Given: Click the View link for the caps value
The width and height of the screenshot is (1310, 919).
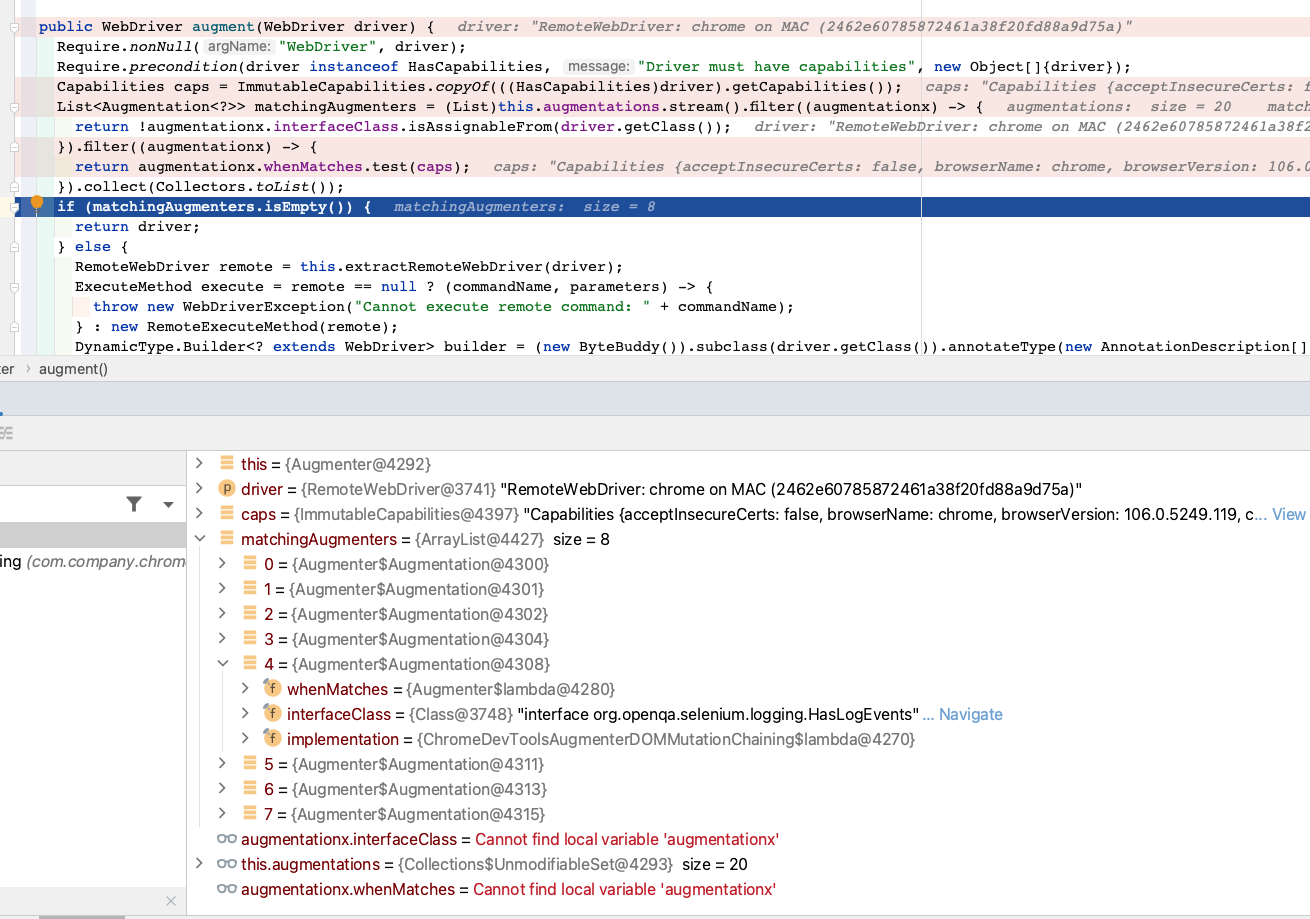Looking at the screenshot, I should [x=1291, y=514].
